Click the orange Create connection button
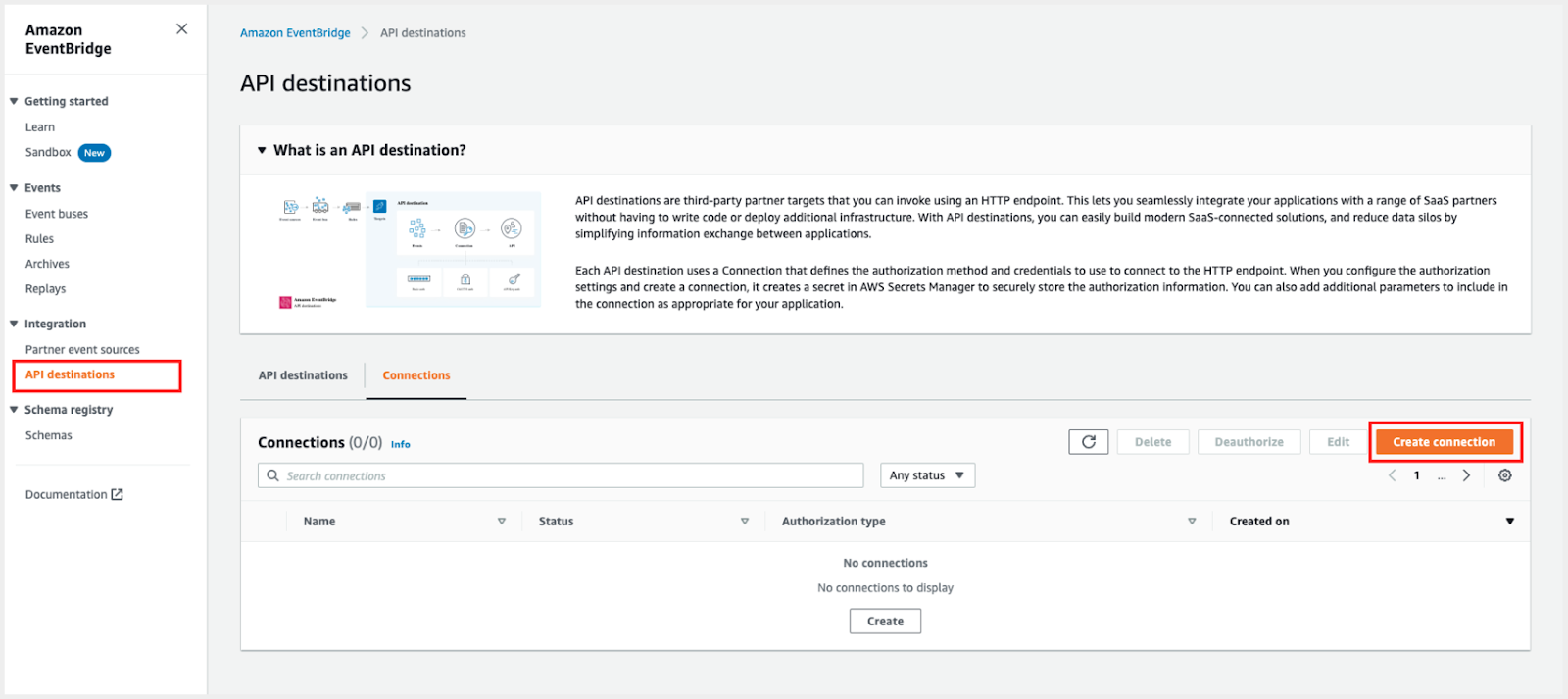1568x699 pixels. [x=1445, y=442]
